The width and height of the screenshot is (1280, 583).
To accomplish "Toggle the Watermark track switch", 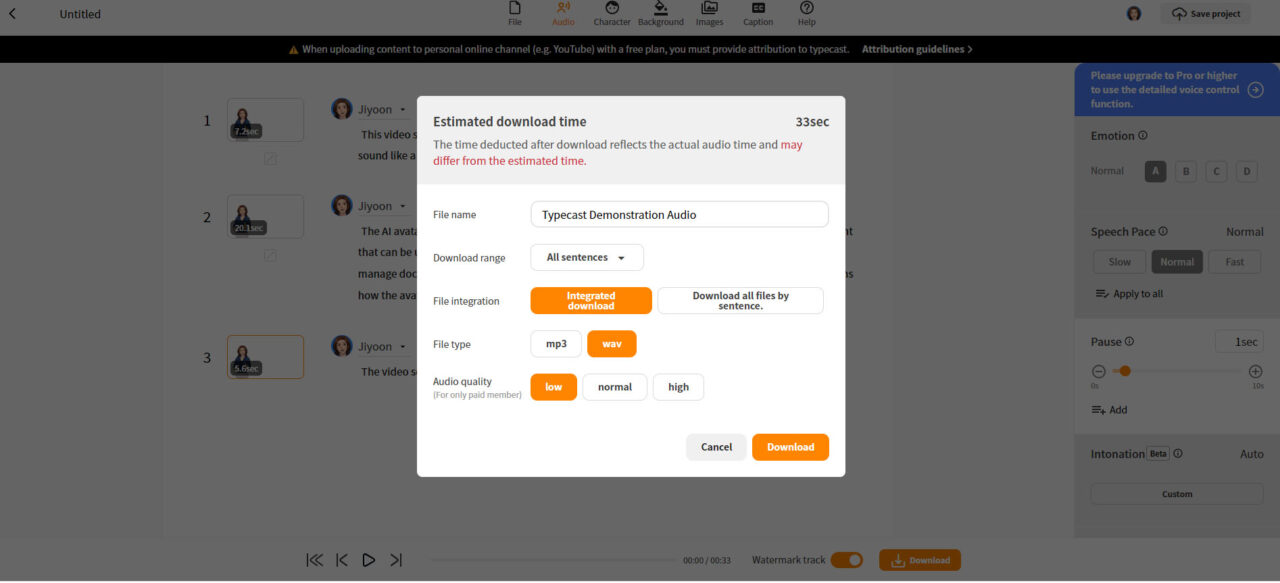I will point(846,561).
